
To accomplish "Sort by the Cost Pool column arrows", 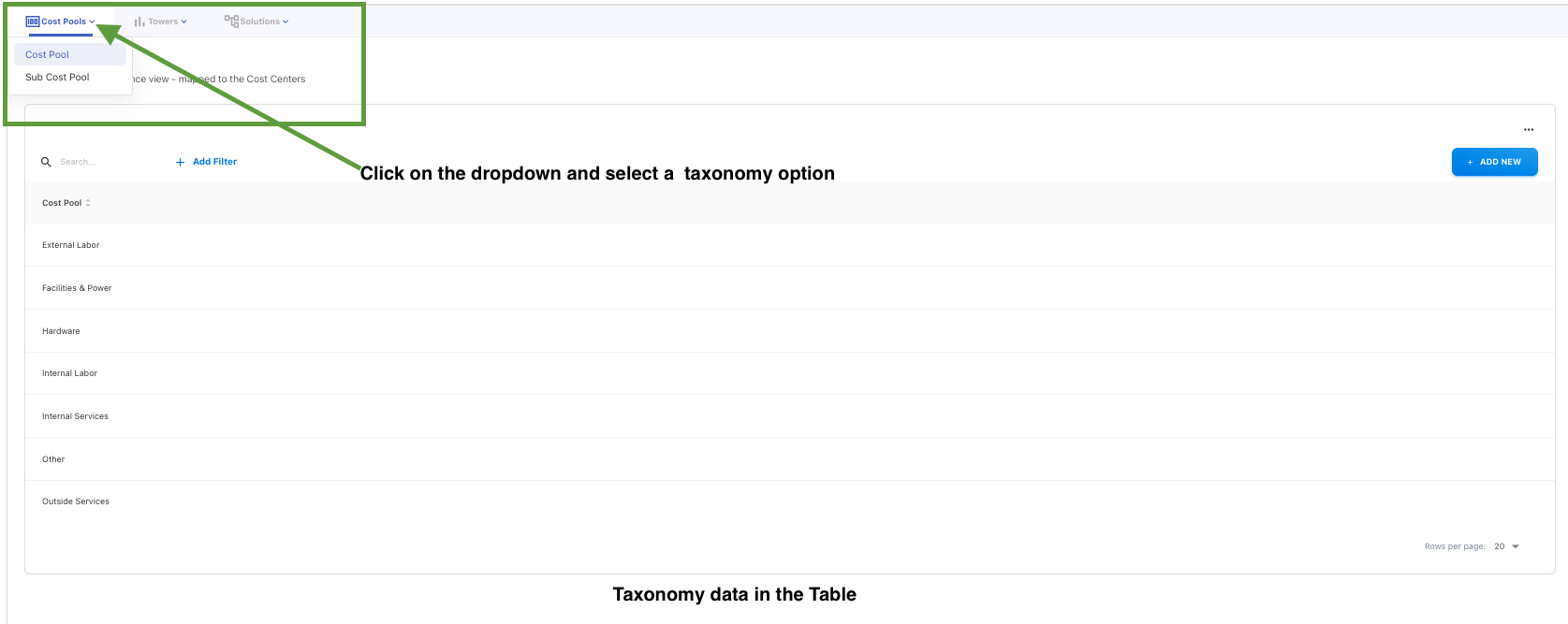I will (x=88, y=203).
